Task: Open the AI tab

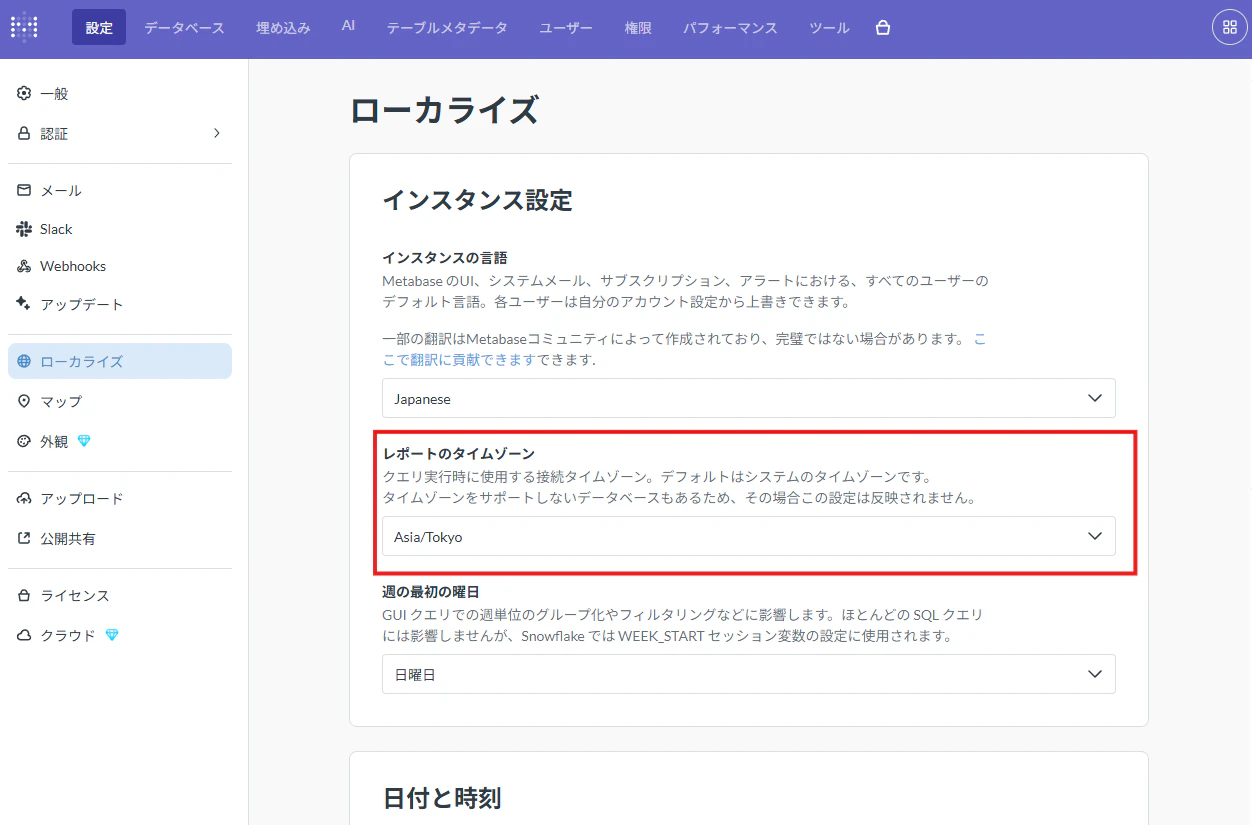Action: [348, 27]
